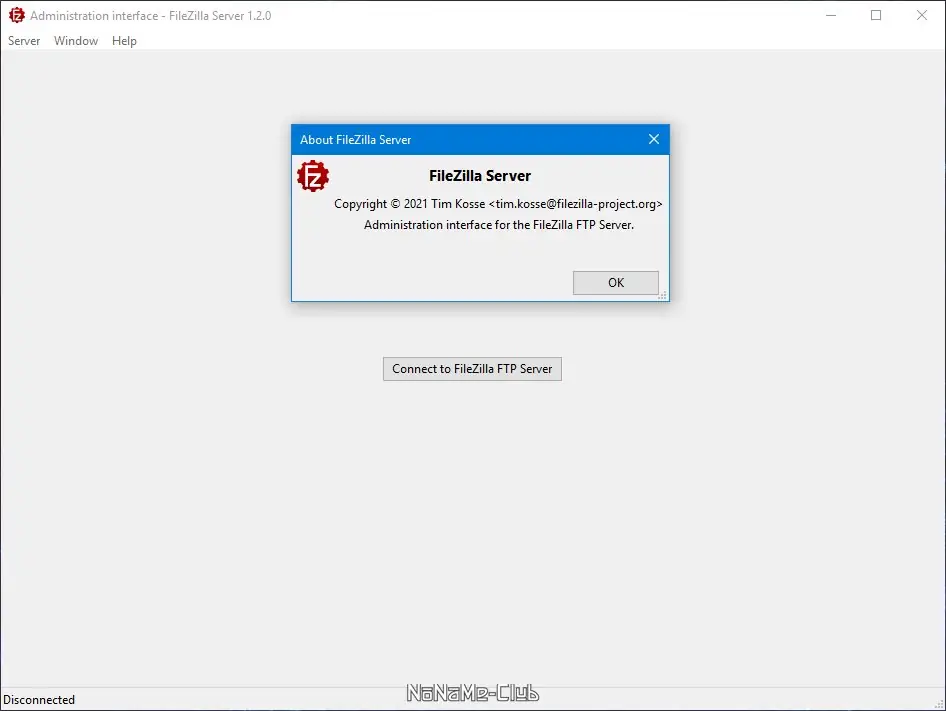This screenshot has height=711, width=946.
Task: Open the Window menu
Action: (76, 40)
